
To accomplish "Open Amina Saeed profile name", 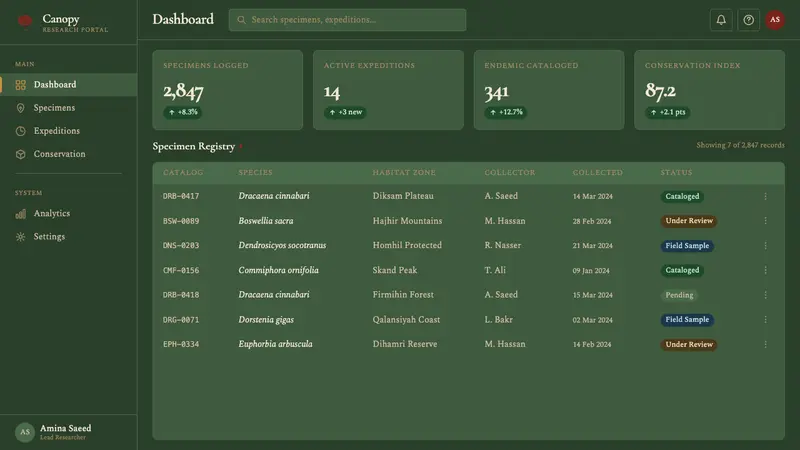I will [65, 428].
